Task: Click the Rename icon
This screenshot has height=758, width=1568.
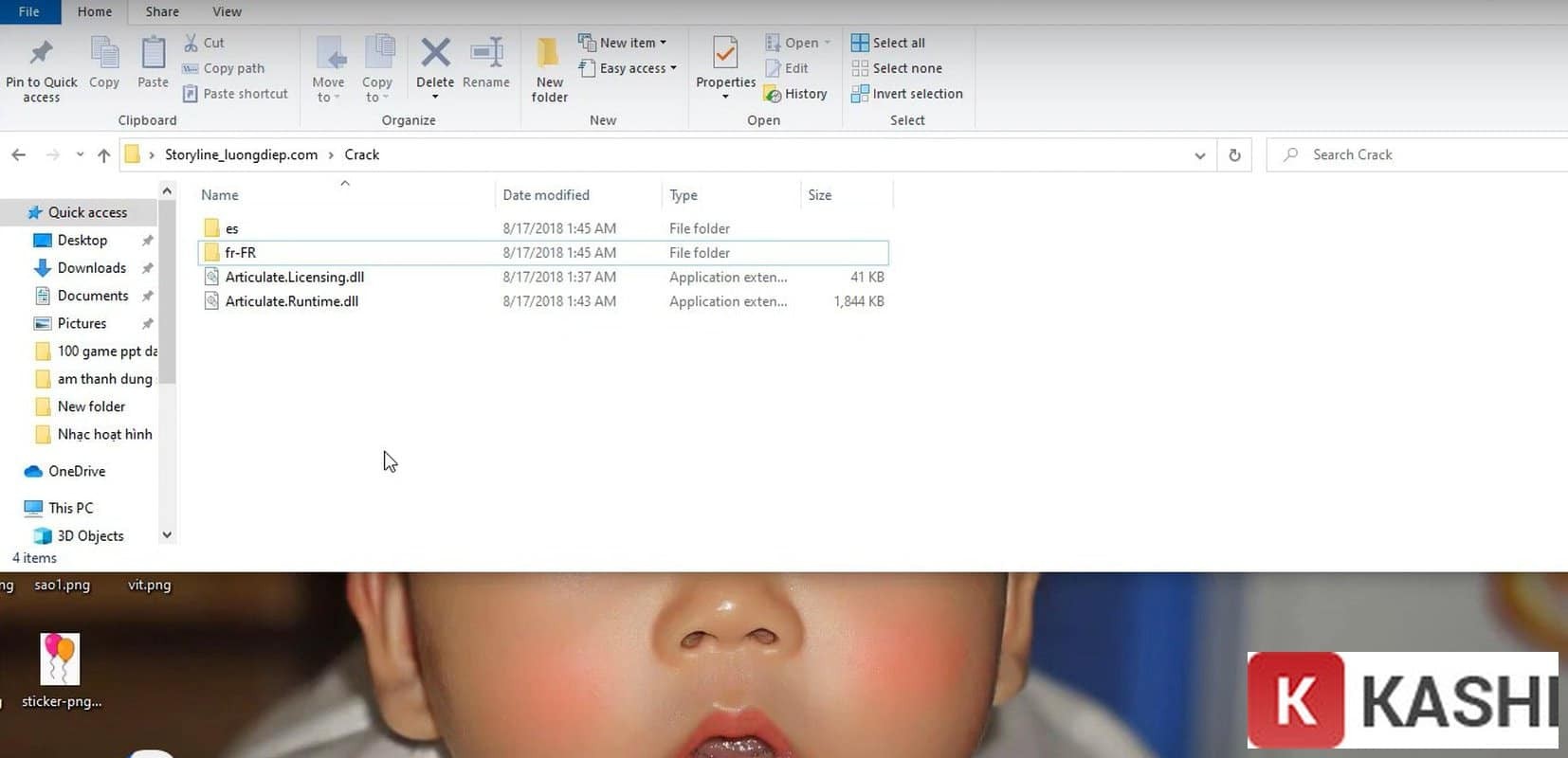Action: tap(486, 53)
